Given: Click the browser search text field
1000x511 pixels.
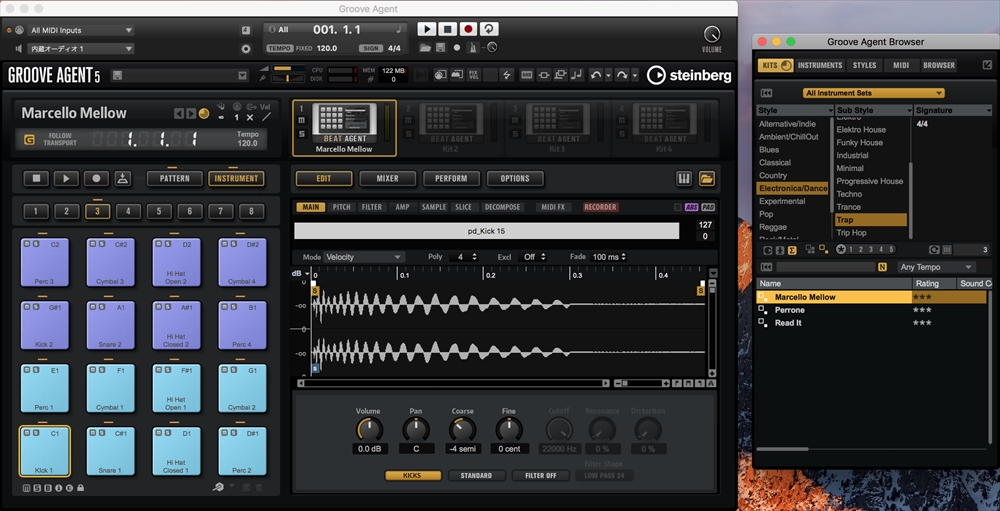Looking at the screenshot, I should pyautogui.click(x=826, y=267).
